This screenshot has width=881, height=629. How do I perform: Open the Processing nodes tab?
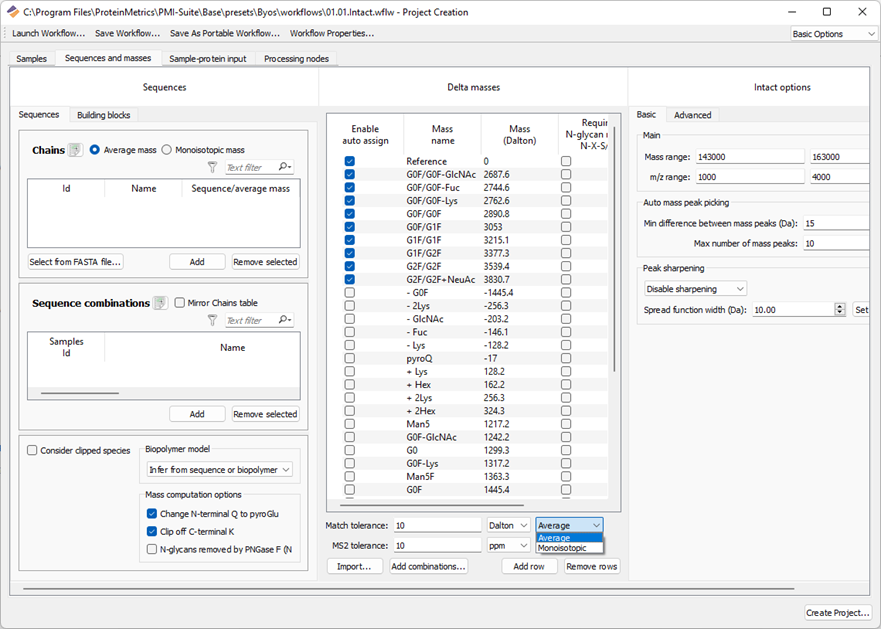294,59
